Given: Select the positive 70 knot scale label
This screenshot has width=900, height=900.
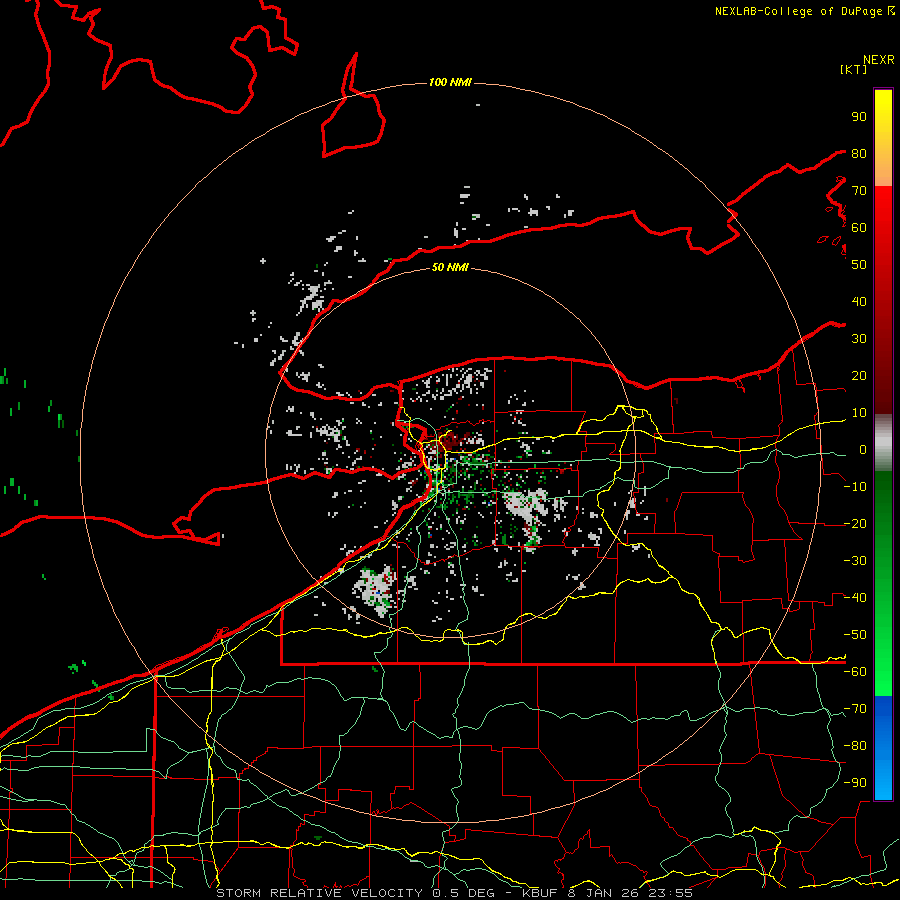Looking at the screenshot, I should pyautogui.click(x=859, y=191).
